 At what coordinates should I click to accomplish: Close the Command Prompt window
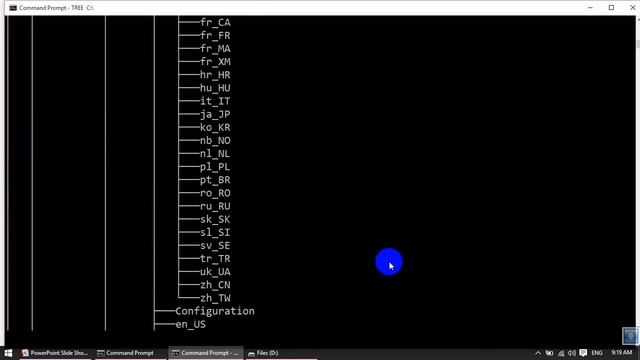tap(632, 8)
